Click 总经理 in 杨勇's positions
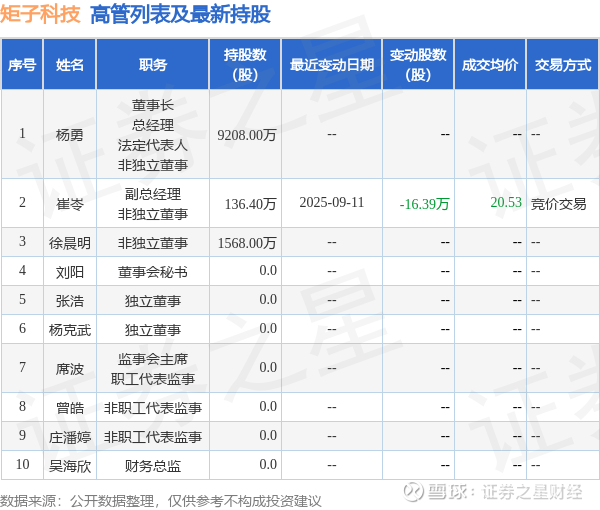The height and width of the screenshot is (510, 600). click(x=153, y=125)
